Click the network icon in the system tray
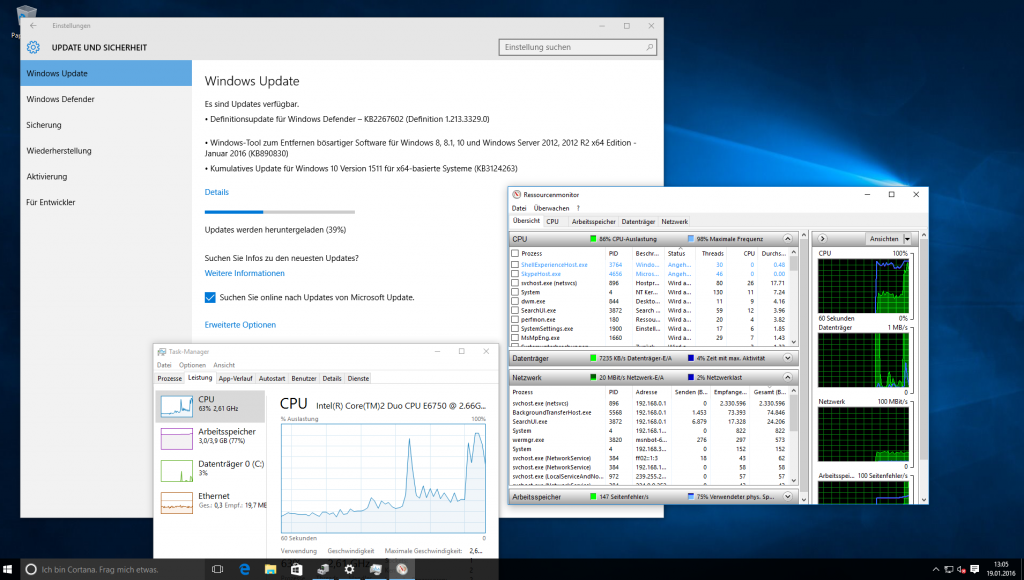This screenshot has width=1024, height=580. click(949, 570)
